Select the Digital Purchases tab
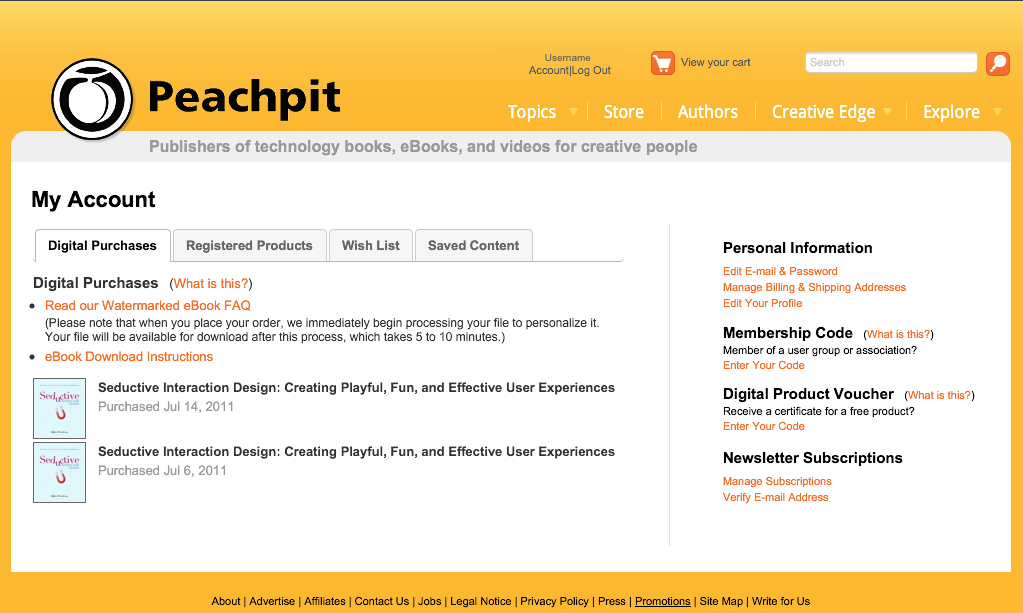 coord(102,246)
